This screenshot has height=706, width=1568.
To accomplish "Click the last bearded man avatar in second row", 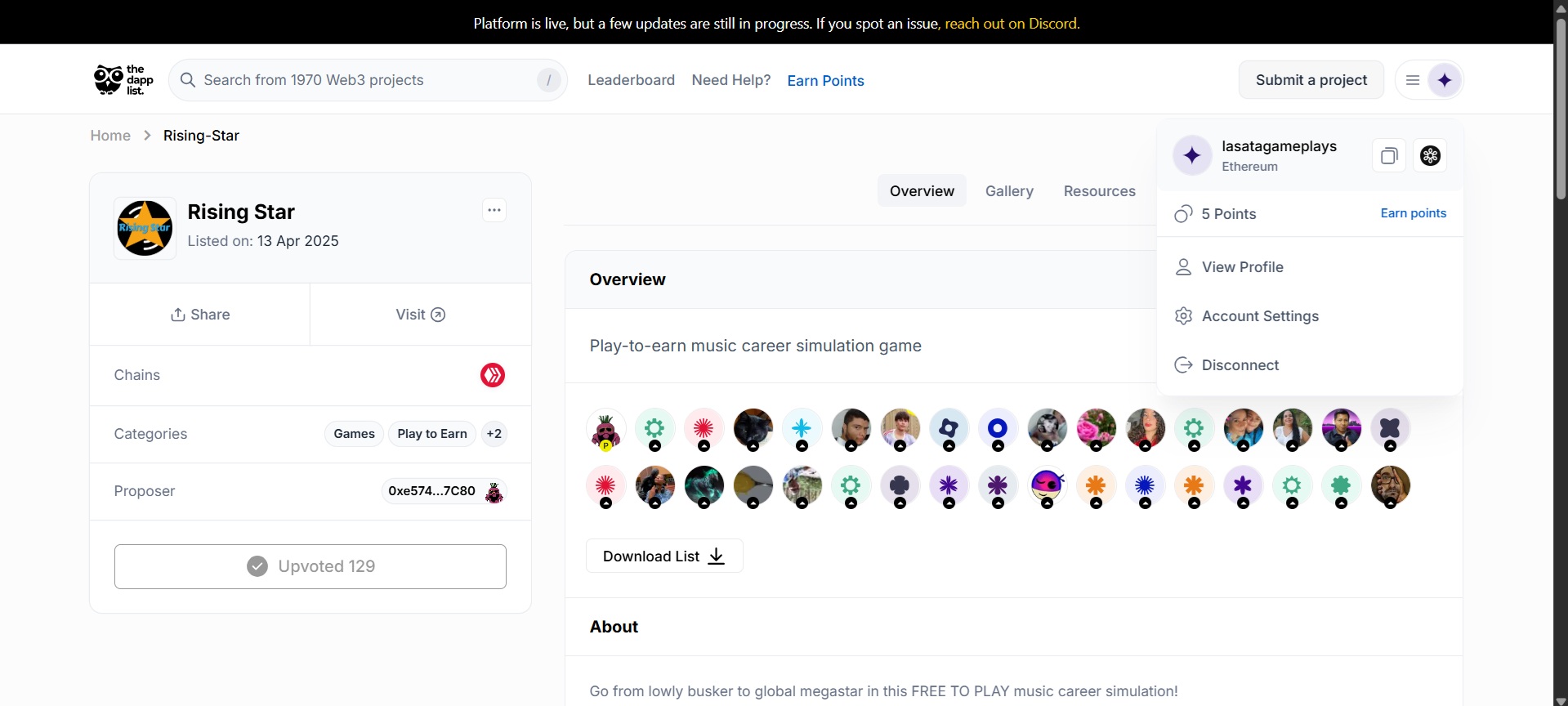I will [1390, 486].
